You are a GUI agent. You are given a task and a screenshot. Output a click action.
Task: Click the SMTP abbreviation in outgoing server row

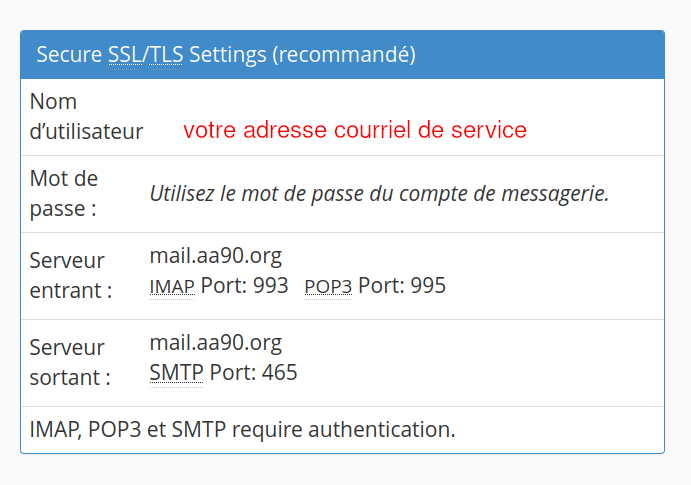[176, 373]
